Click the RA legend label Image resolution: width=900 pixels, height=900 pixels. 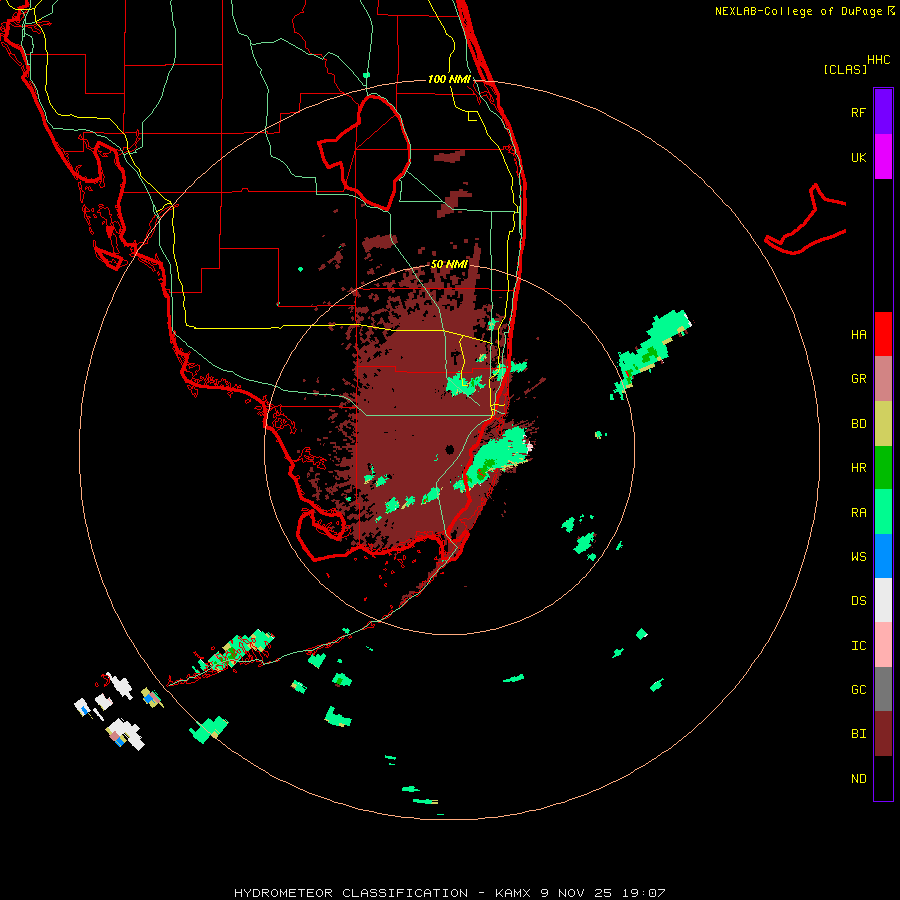pos(858,513)
